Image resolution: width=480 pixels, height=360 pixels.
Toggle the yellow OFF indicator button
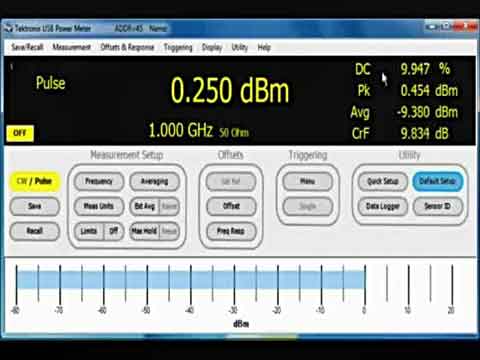click(x=20, y=133)
